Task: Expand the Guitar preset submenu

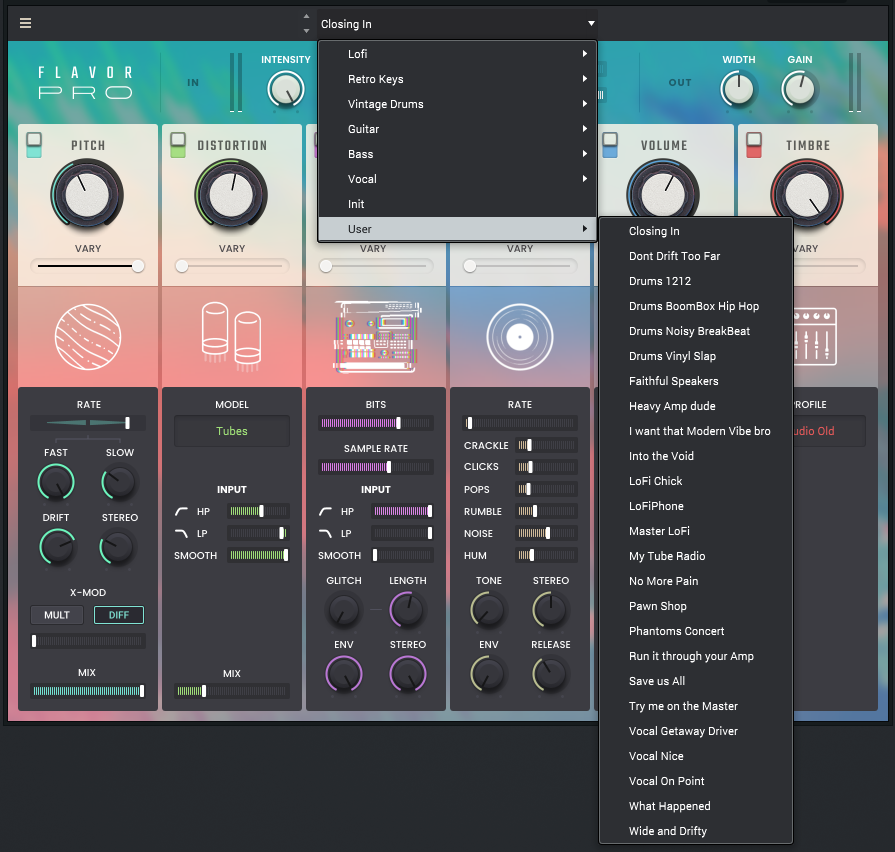Action: pyautogui.click(x=458, y=129)
